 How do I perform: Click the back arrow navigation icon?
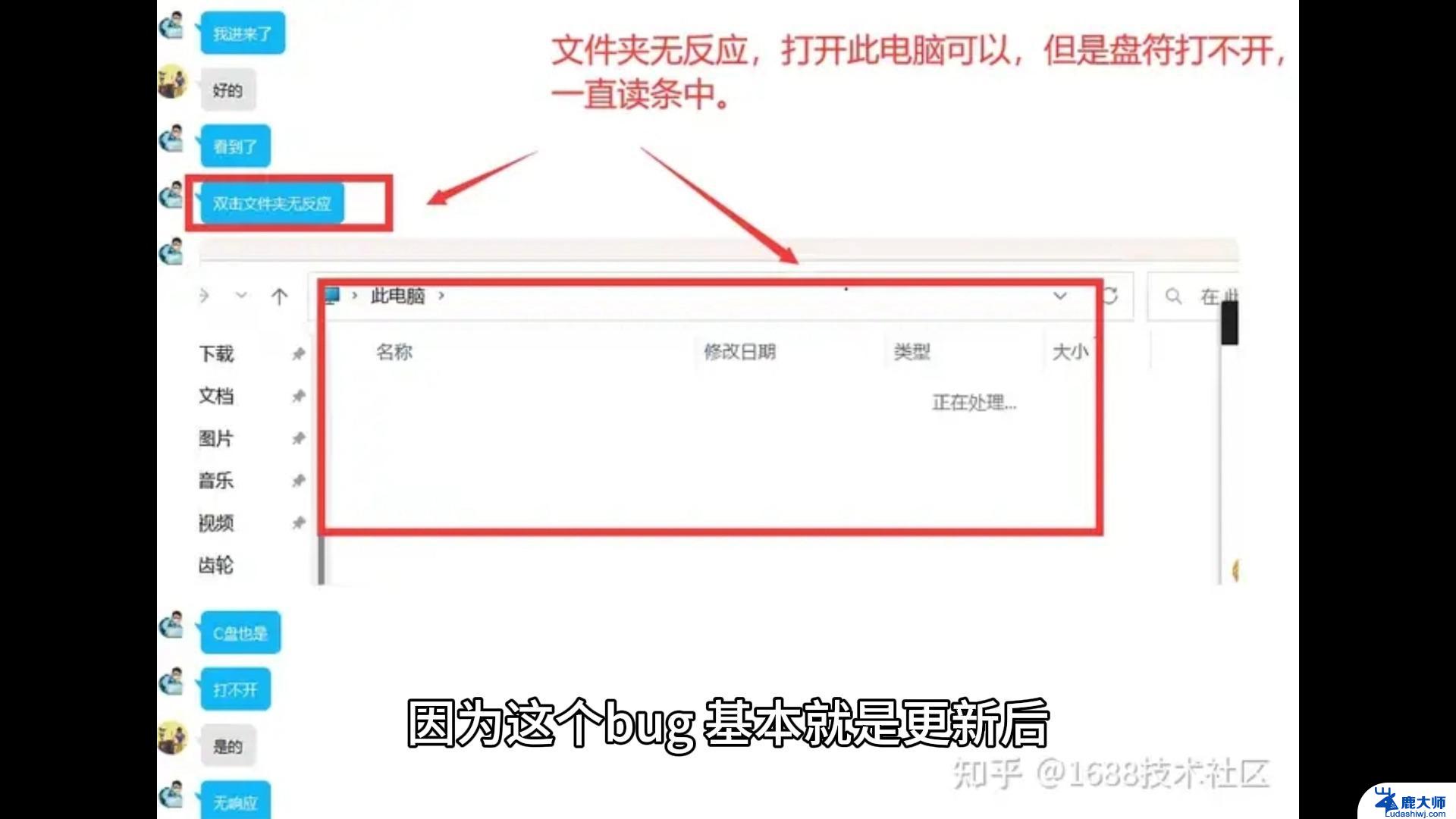pyautogui.click(x=175, y=296)
